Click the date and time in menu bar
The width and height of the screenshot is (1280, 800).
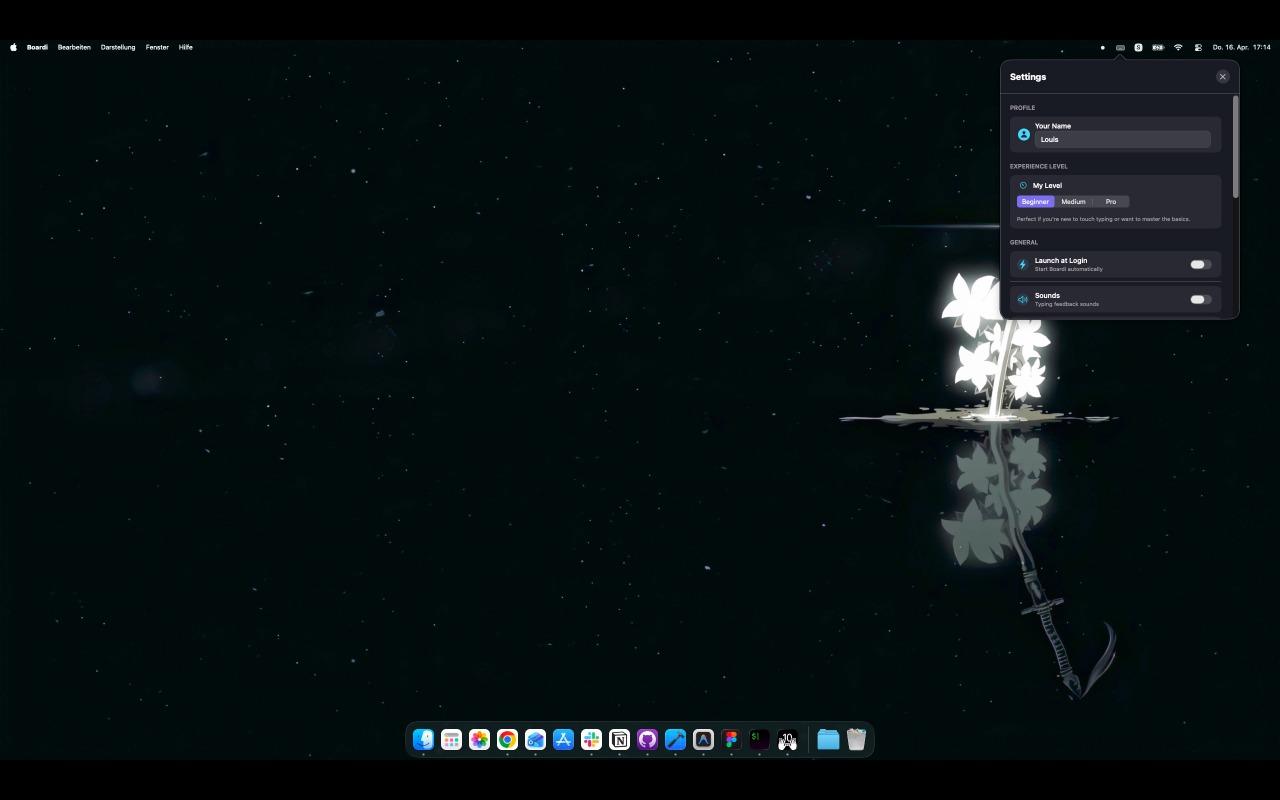pyautogui.click(x=1241, y=47)
